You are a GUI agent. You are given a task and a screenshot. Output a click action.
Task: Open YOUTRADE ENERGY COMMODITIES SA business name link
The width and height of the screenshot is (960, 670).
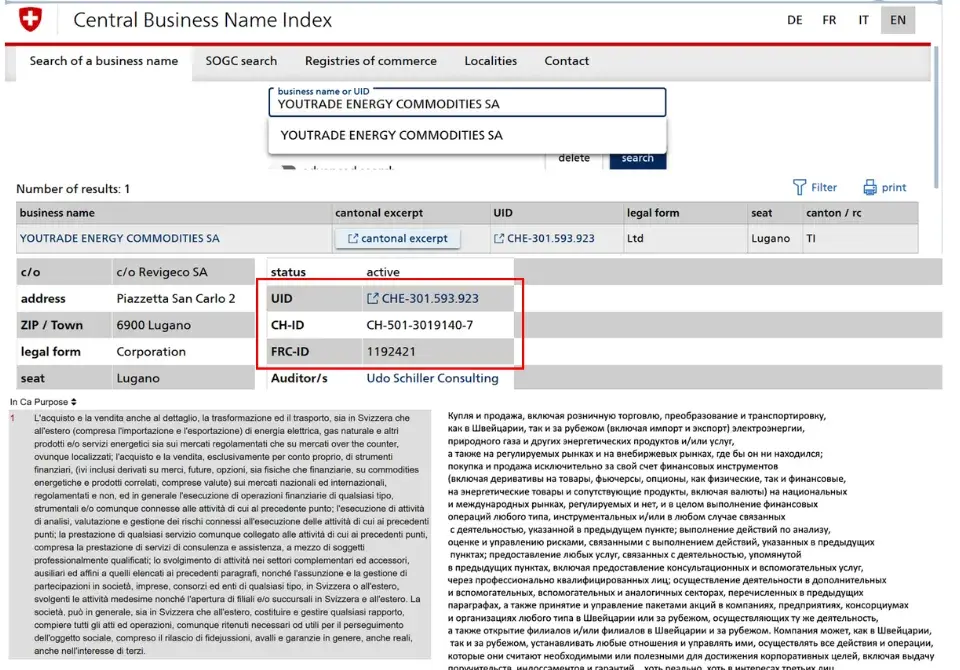point(119,238)
